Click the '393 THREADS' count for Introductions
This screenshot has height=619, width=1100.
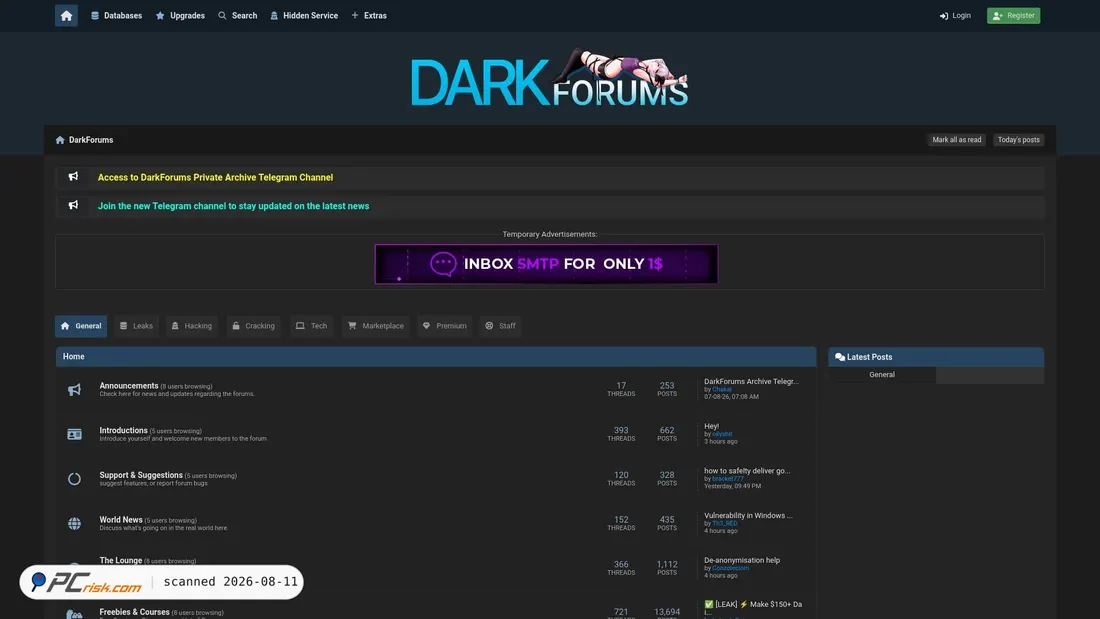(621, 434)
